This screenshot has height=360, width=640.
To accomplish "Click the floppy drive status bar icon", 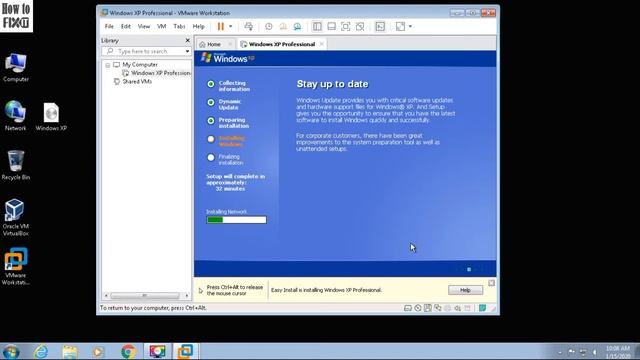I will [x=427, y=308].
